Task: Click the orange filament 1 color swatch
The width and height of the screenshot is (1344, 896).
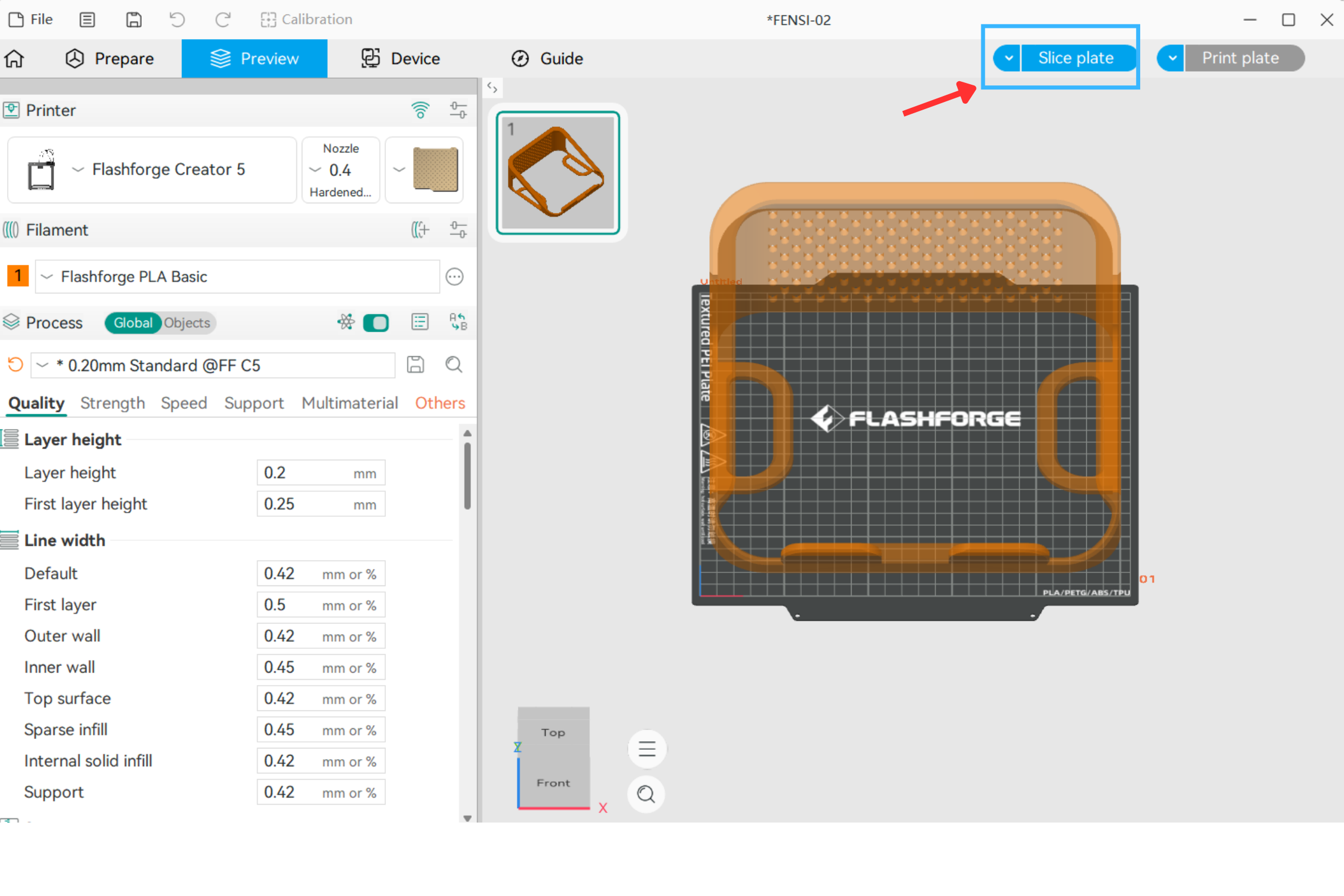Action: click(18, 276)
